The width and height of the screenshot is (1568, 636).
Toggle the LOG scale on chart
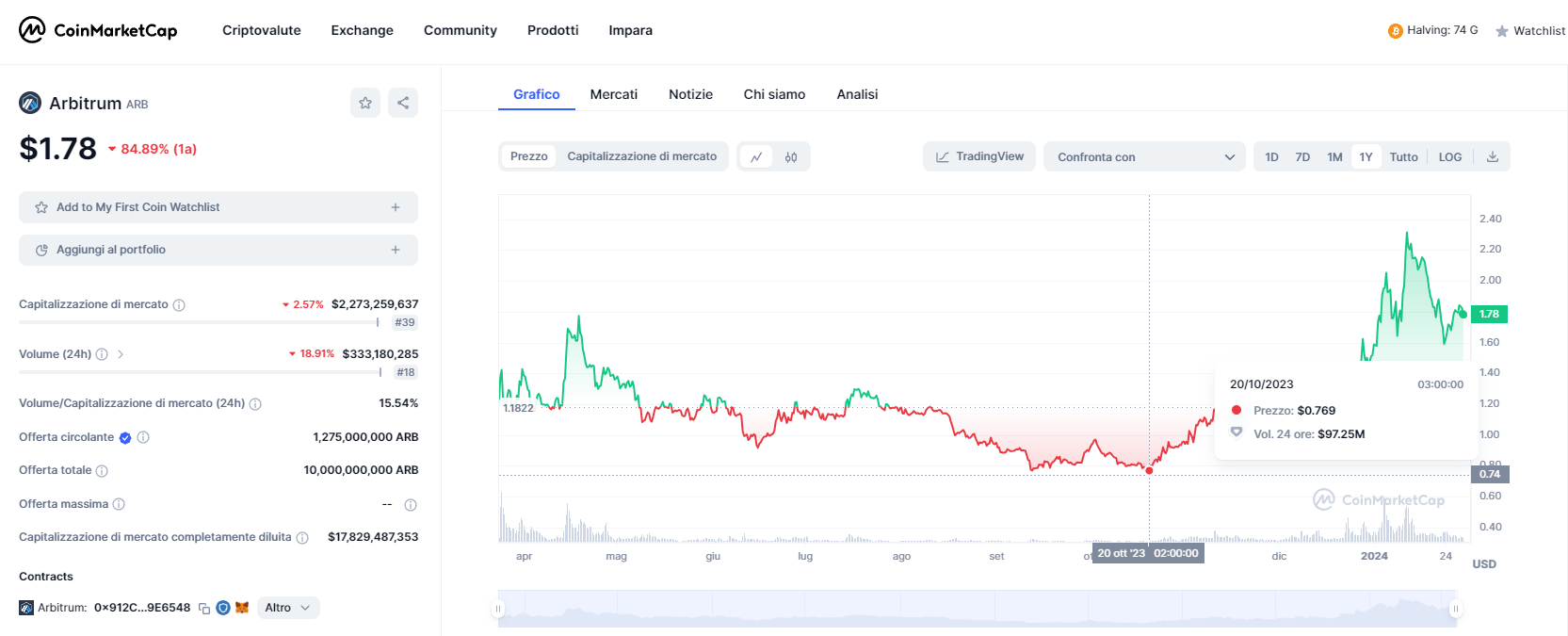tap(1450, 157)
